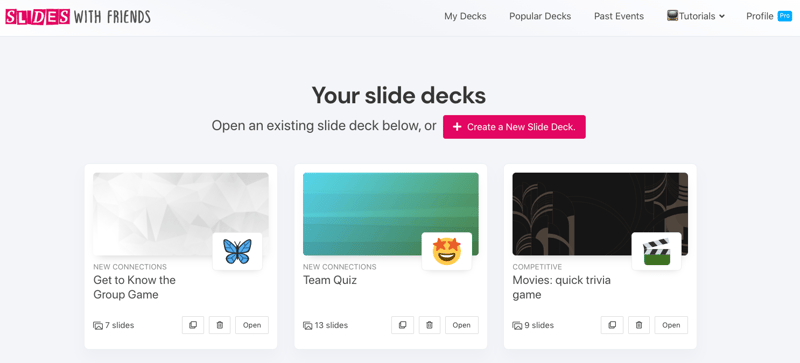Go to My Decks

coord(465,16)
